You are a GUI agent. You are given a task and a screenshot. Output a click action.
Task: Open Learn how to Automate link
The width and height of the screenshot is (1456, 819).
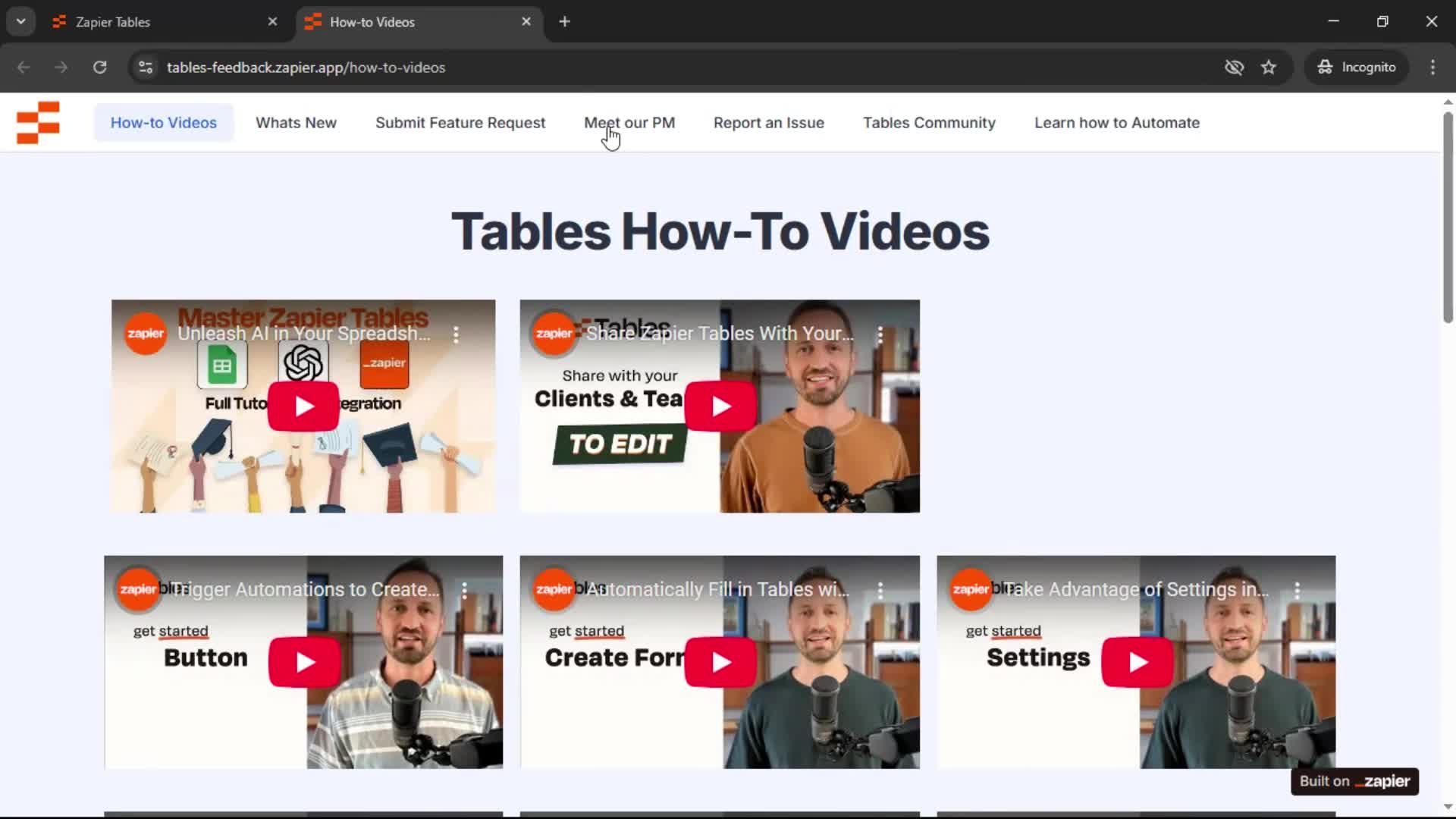coord(1117,123)
